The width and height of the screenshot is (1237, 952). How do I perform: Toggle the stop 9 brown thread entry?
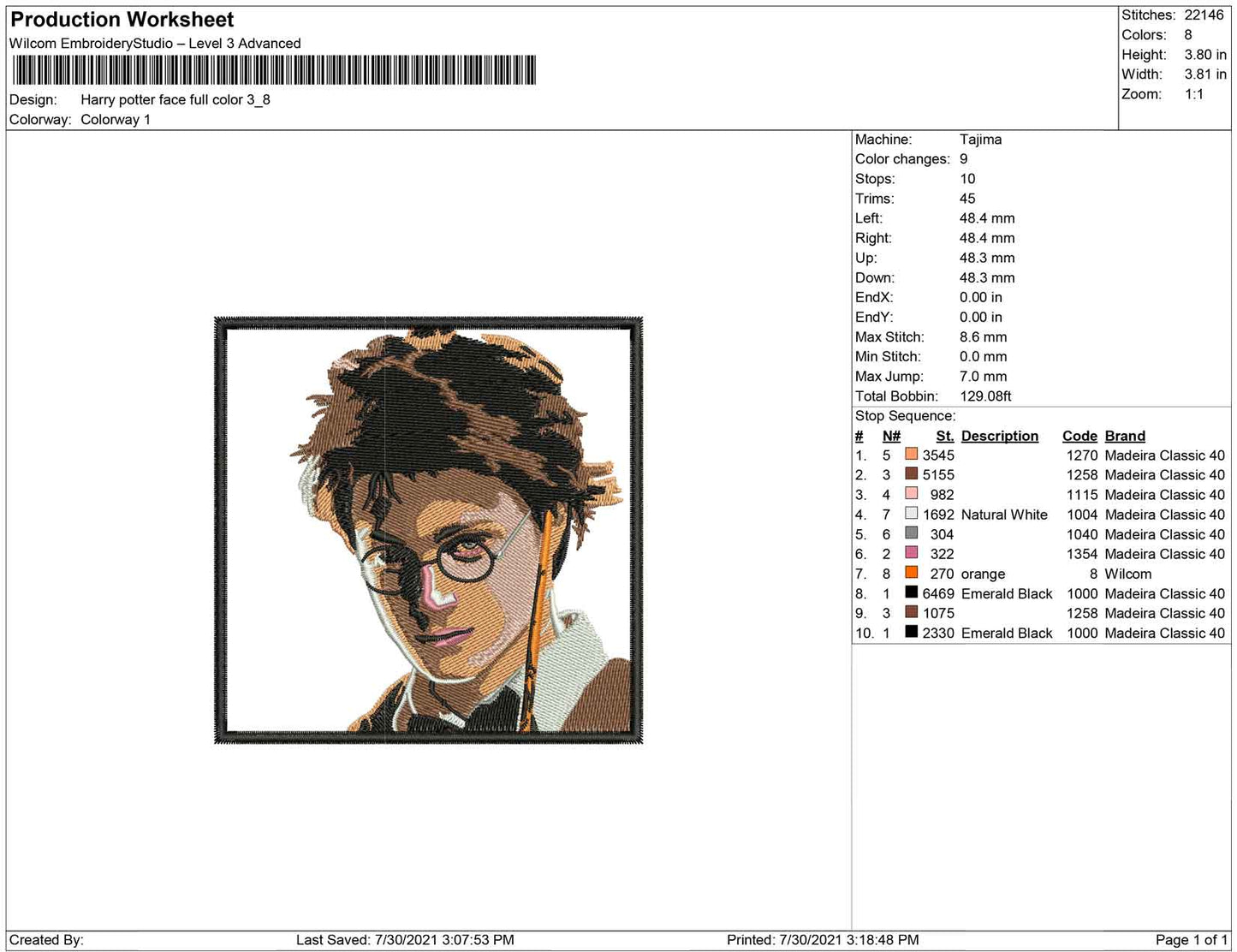(x=912, y=613)
